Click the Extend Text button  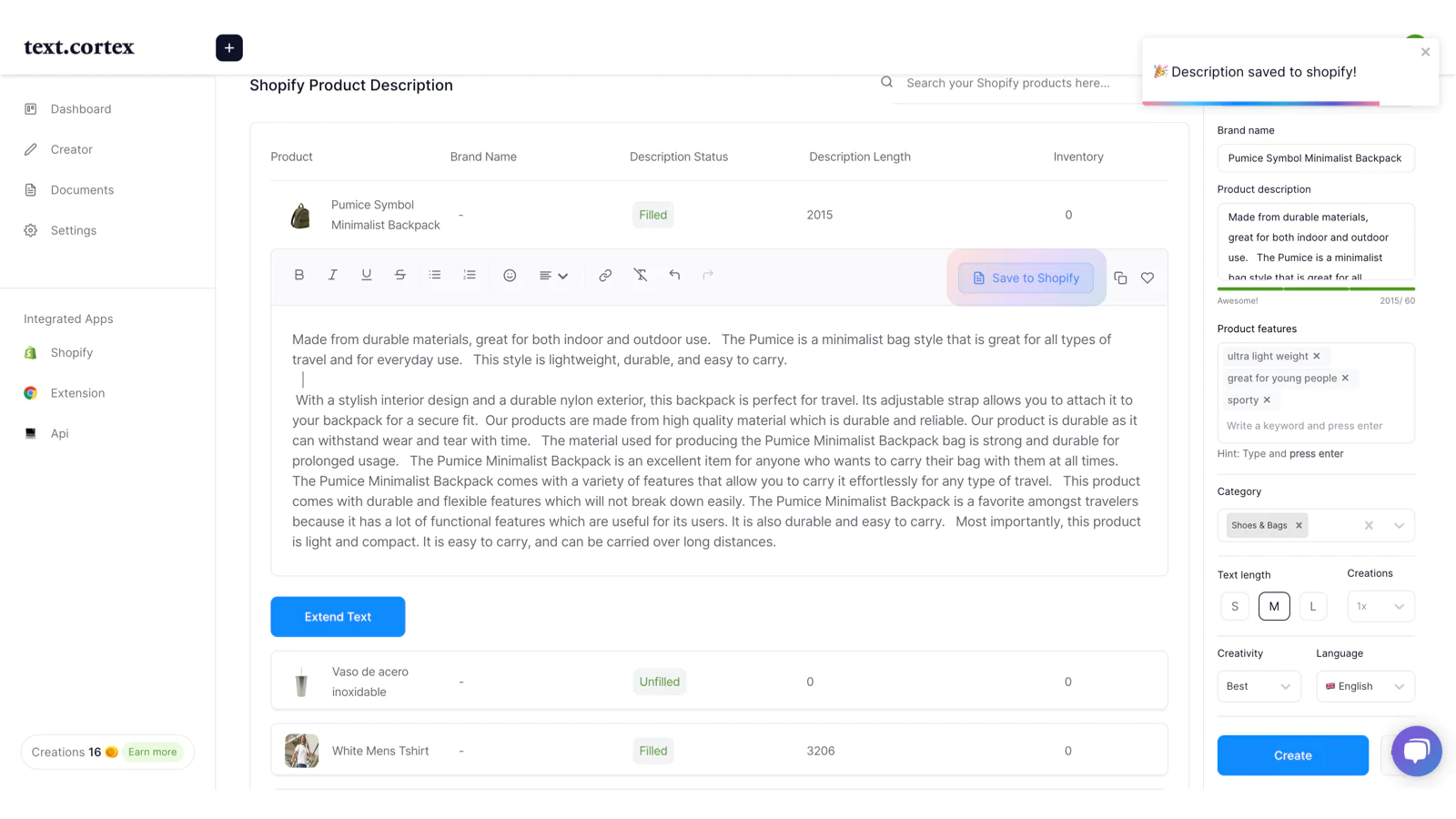(x=338, y=617)
